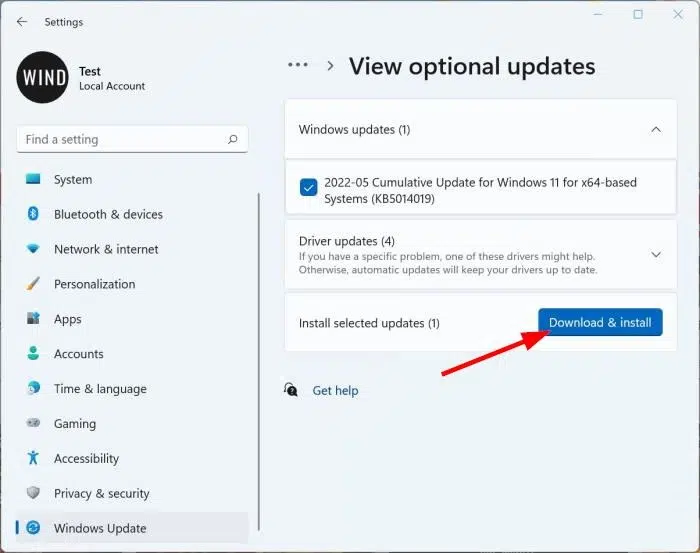Focus the Find a setting search box

[132, 140]
